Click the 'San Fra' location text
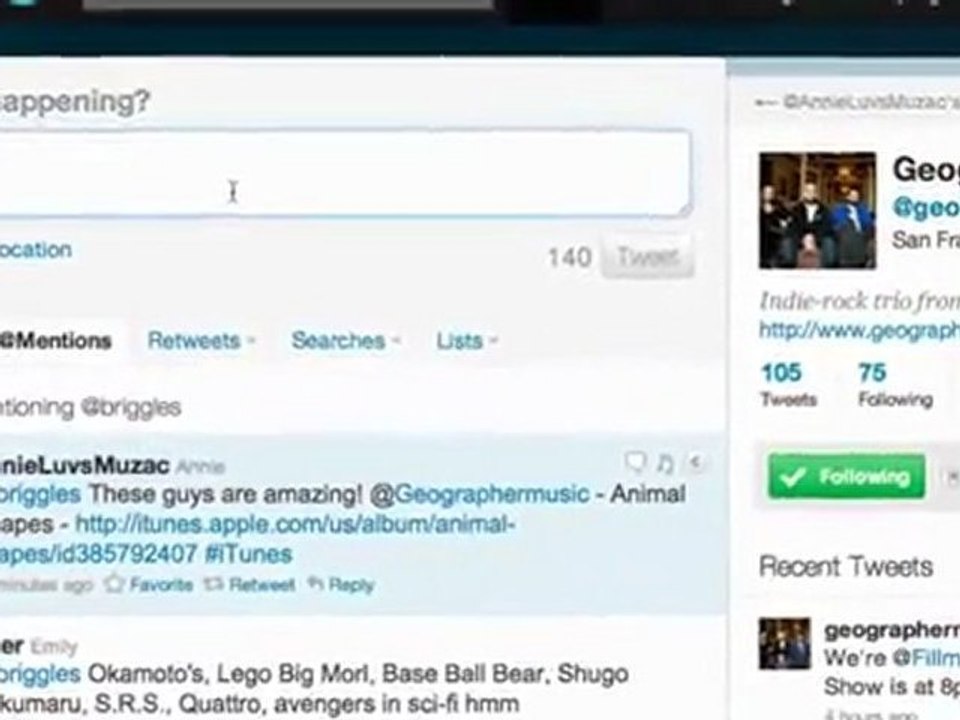 [x=926, y=239]
